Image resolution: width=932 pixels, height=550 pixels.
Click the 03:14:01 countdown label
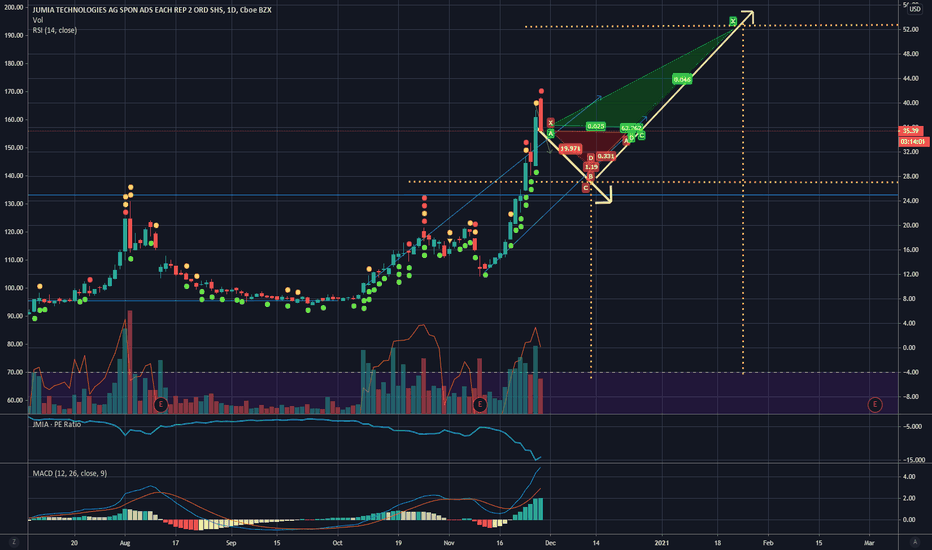pyautogui.click(x=912, y=142)
